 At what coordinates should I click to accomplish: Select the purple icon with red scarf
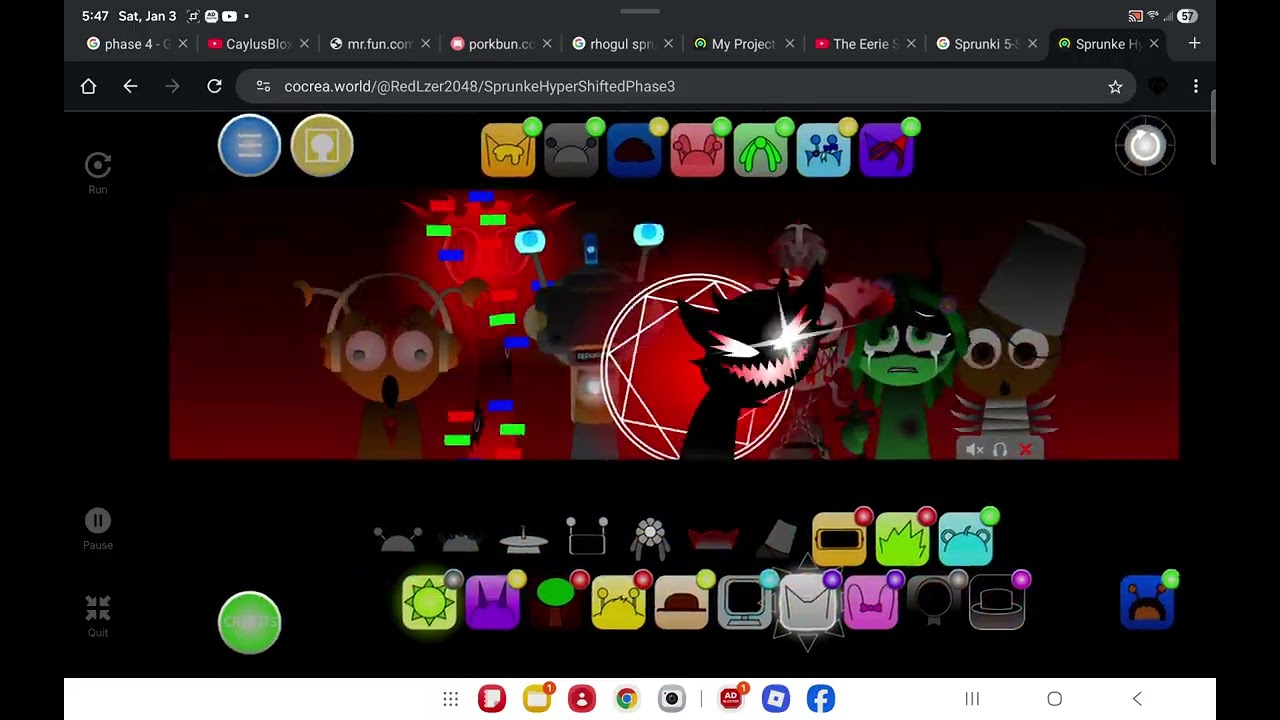coord(886,151)
